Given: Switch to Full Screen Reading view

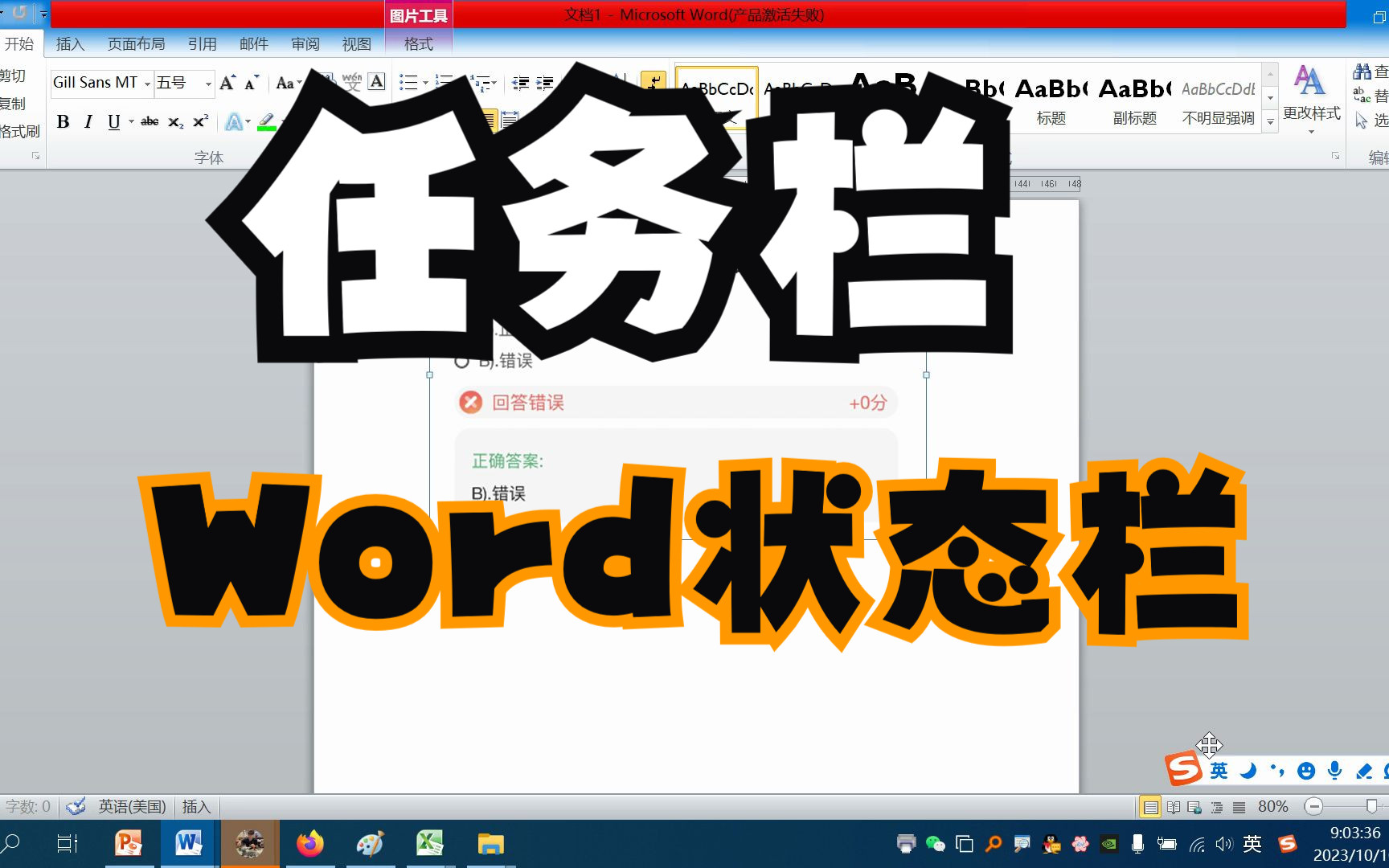Looking at the screenshot, I should coord(1174,806).
